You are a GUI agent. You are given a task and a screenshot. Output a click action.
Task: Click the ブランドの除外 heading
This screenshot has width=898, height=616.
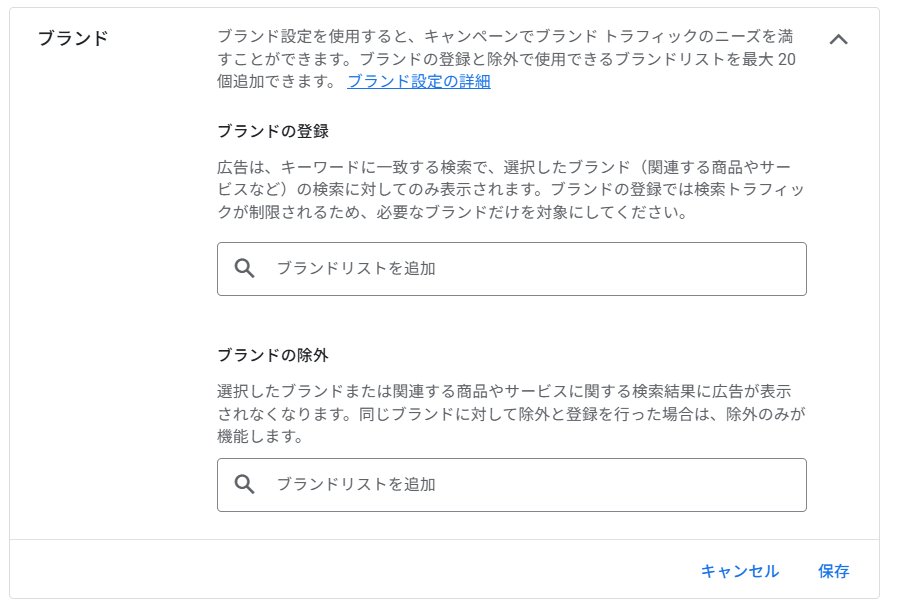tap(273, 355)
